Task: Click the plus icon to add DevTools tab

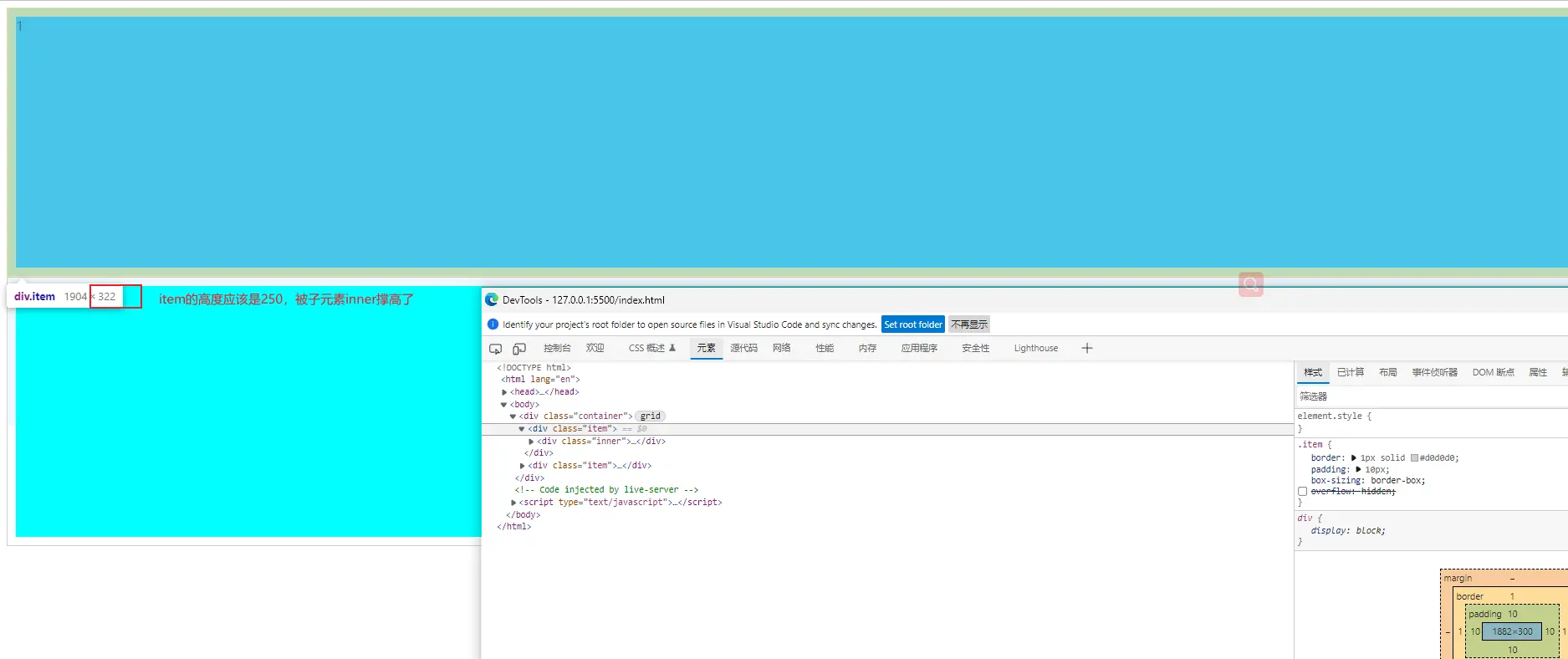Action: coord(1087,348)
